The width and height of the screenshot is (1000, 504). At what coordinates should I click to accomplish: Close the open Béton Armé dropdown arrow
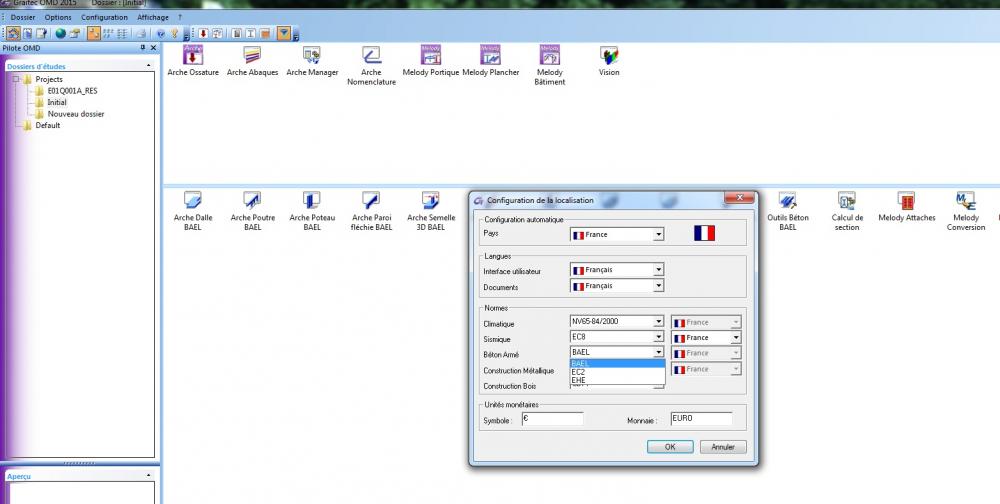658,352
